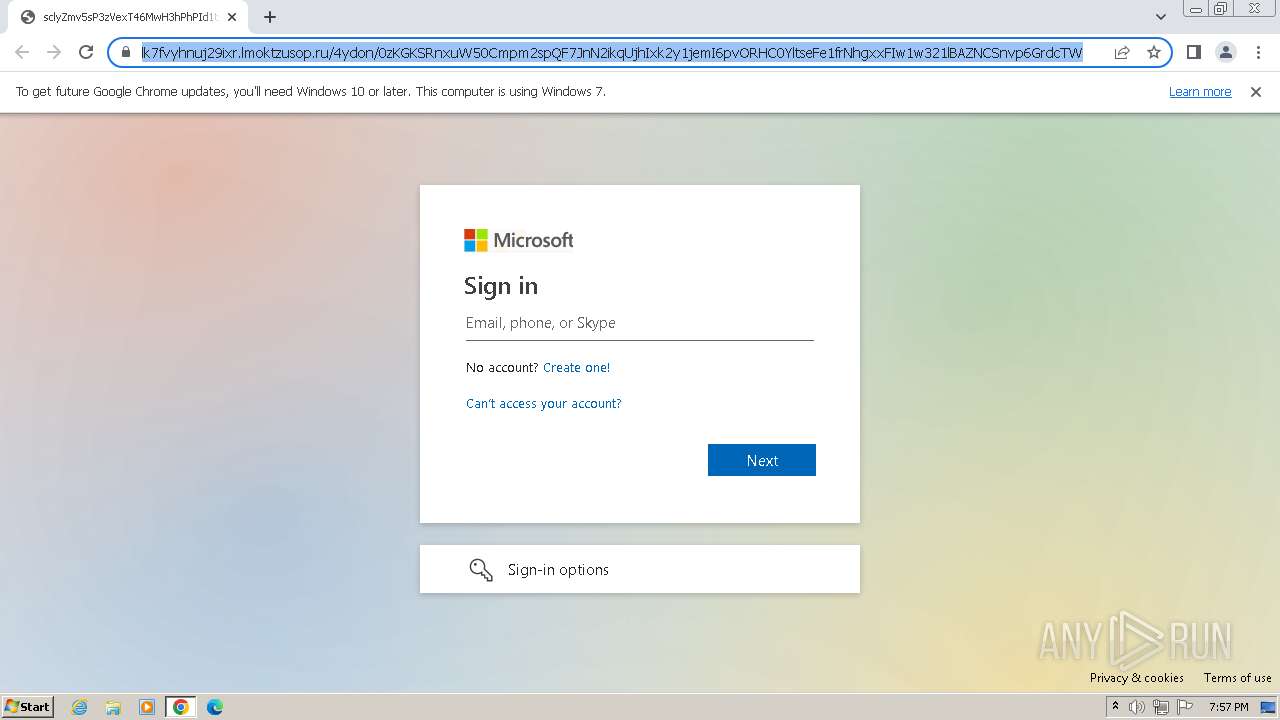Expand the tab search dropdown

(1160, 17)
